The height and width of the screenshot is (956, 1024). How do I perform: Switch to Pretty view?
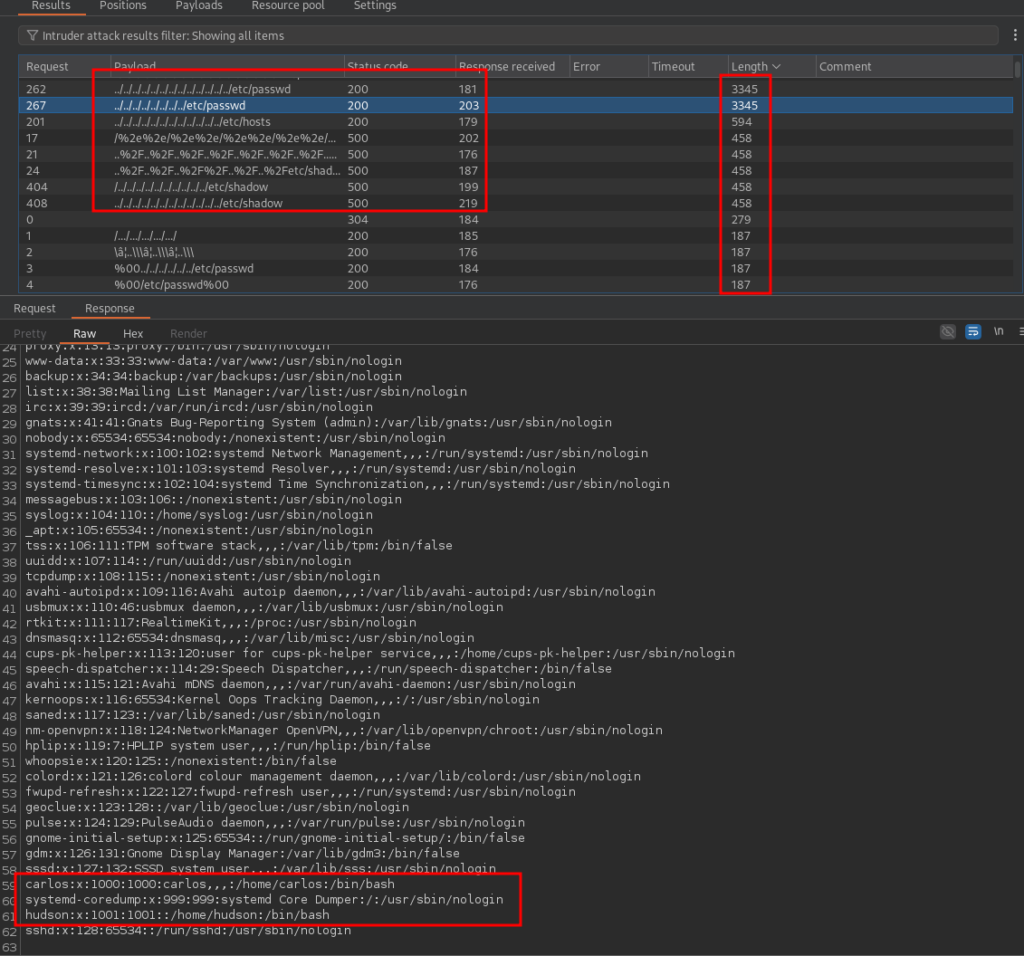(x=30, y=333)
